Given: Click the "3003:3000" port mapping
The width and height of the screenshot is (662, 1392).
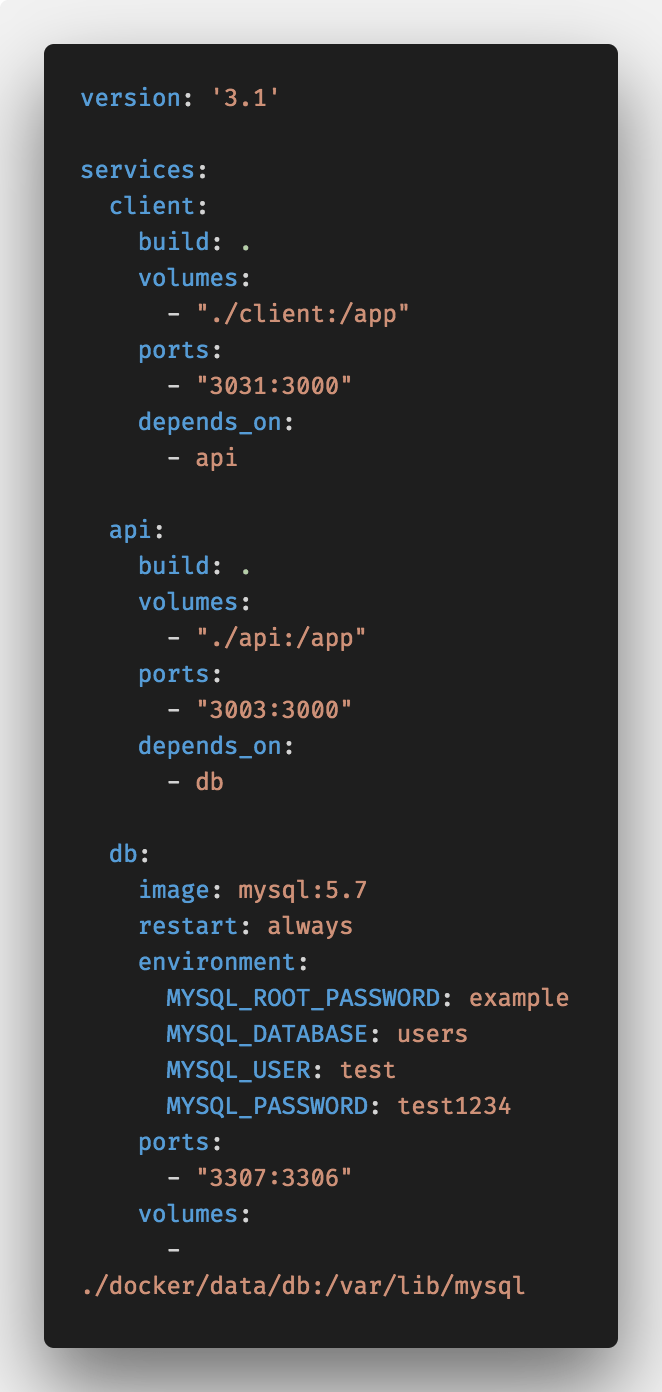Looking at the screenshot, I should [x=274, y=710].
